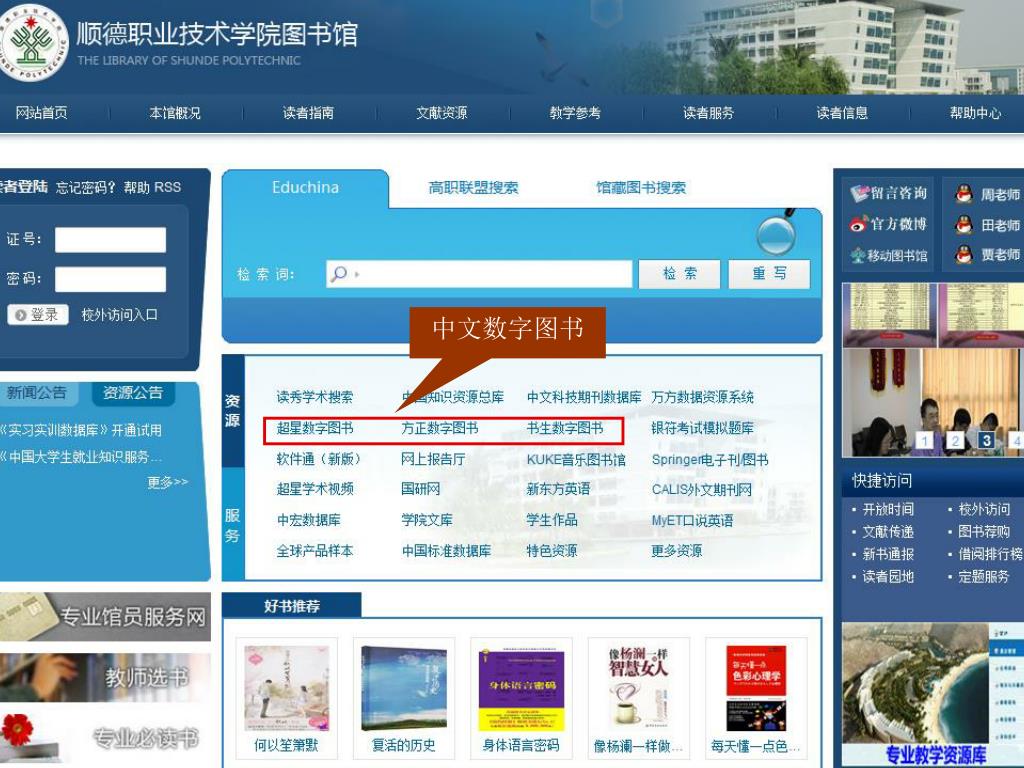Open 读者指南 menu item
The height and width of the screenshot is (768, 1024).
tap(308, 113)
